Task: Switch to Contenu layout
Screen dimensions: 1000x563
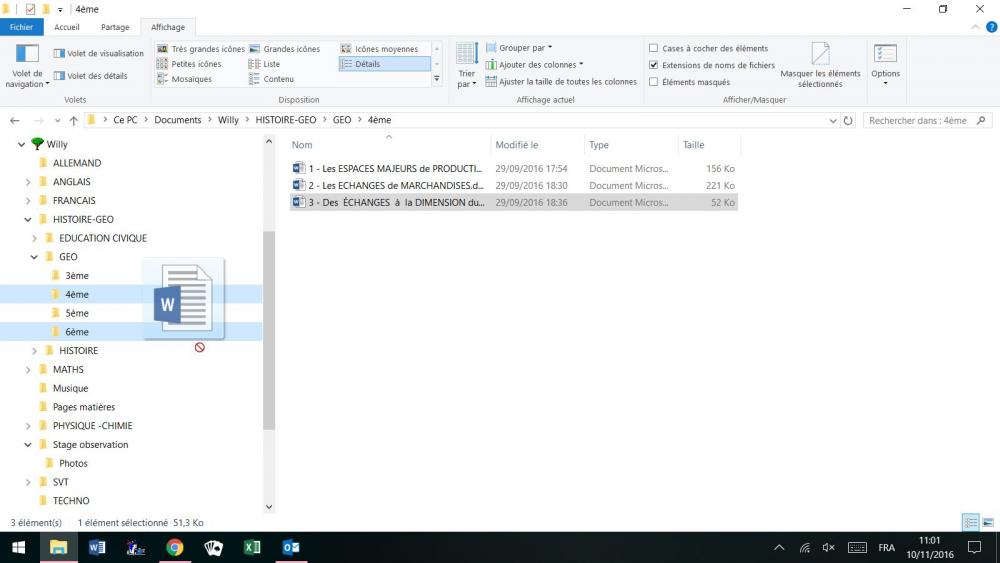Action: 272,79
